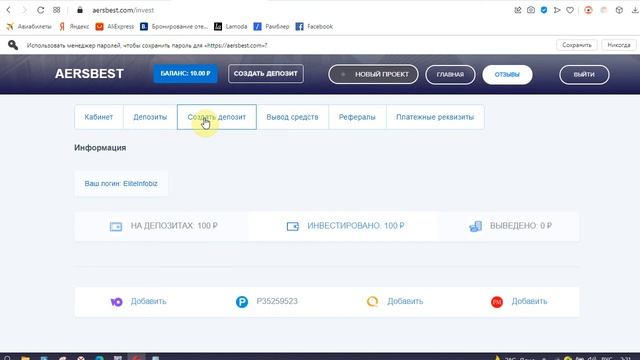Click СОЗДАТЬ ДЕПОЗИТ in the header

pyautogui.click(x=266, y=73)
